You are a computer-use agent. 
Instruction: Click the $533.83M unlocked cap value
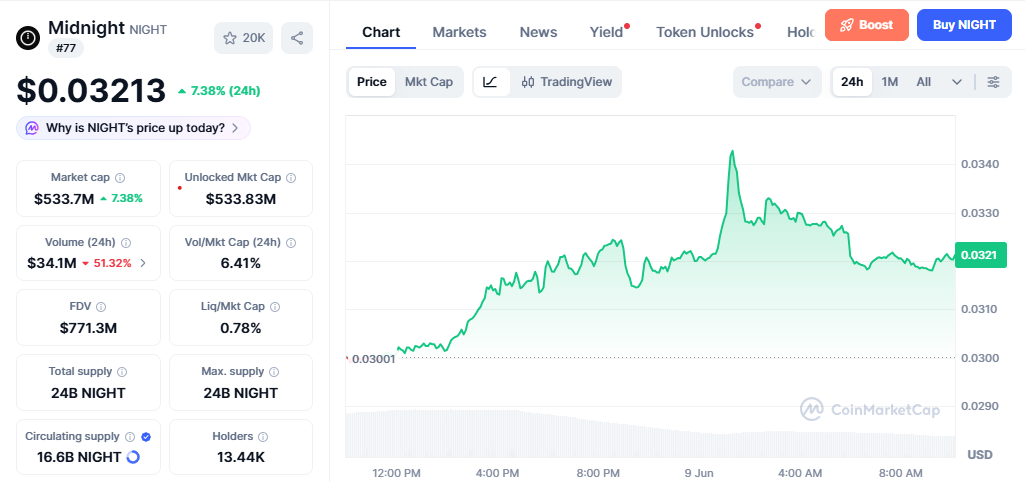click(241, 199)
